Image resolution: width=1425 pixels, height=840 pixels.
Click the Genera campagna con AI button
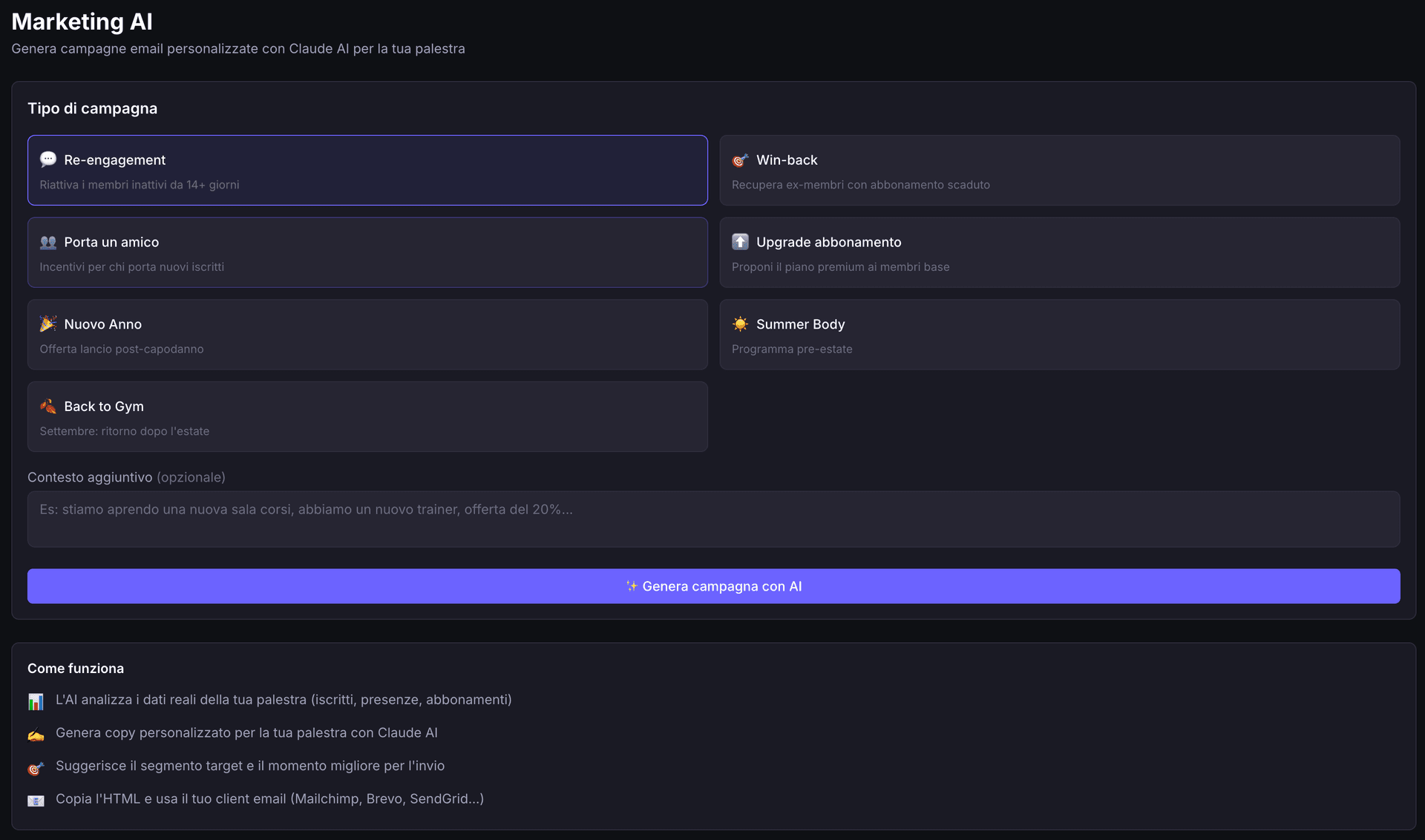coord(714,586)
